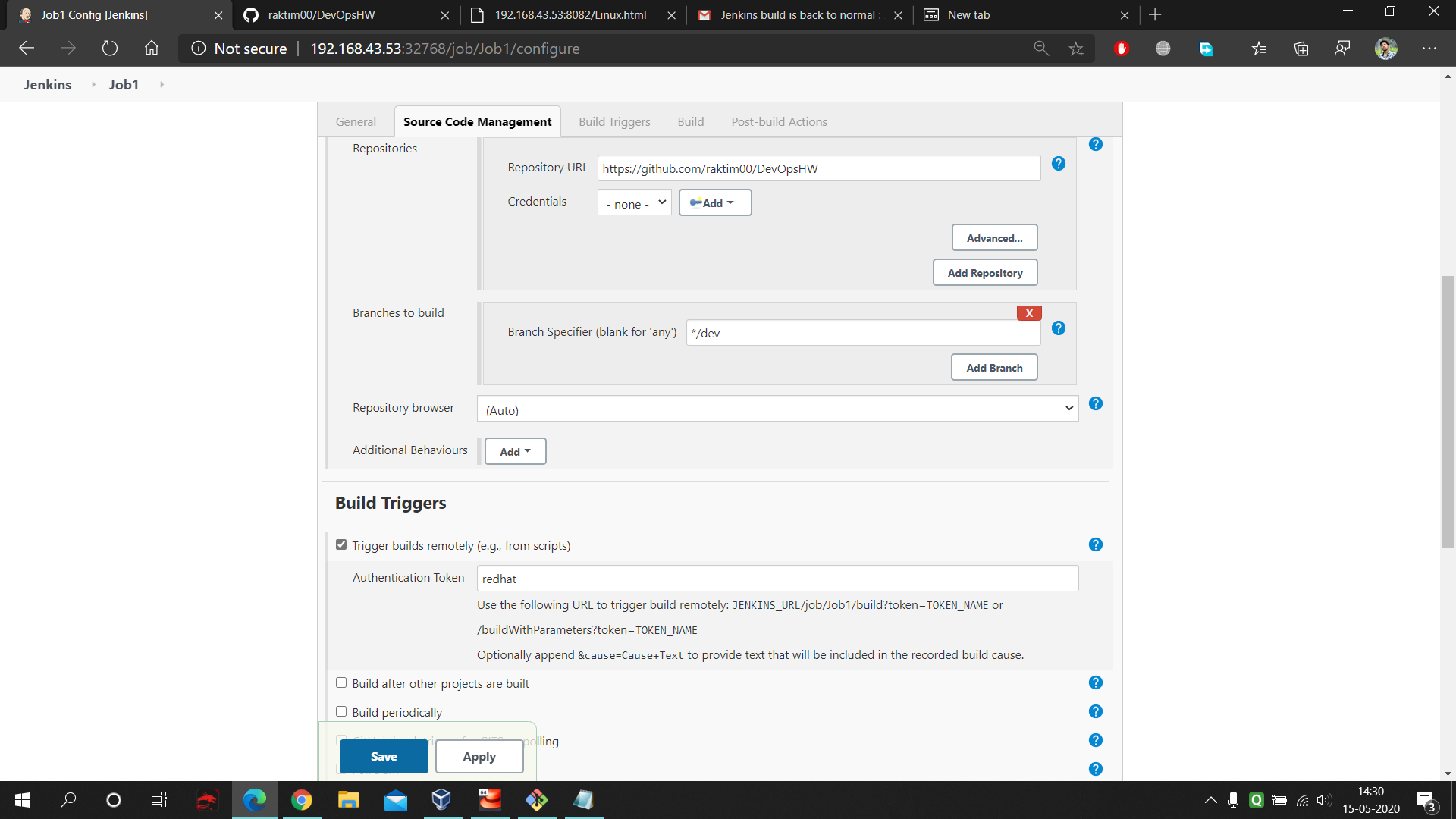Delete branch with red X button
Image resolution: width=1456 pixels, height=819 pixels.
point(1029,313)
